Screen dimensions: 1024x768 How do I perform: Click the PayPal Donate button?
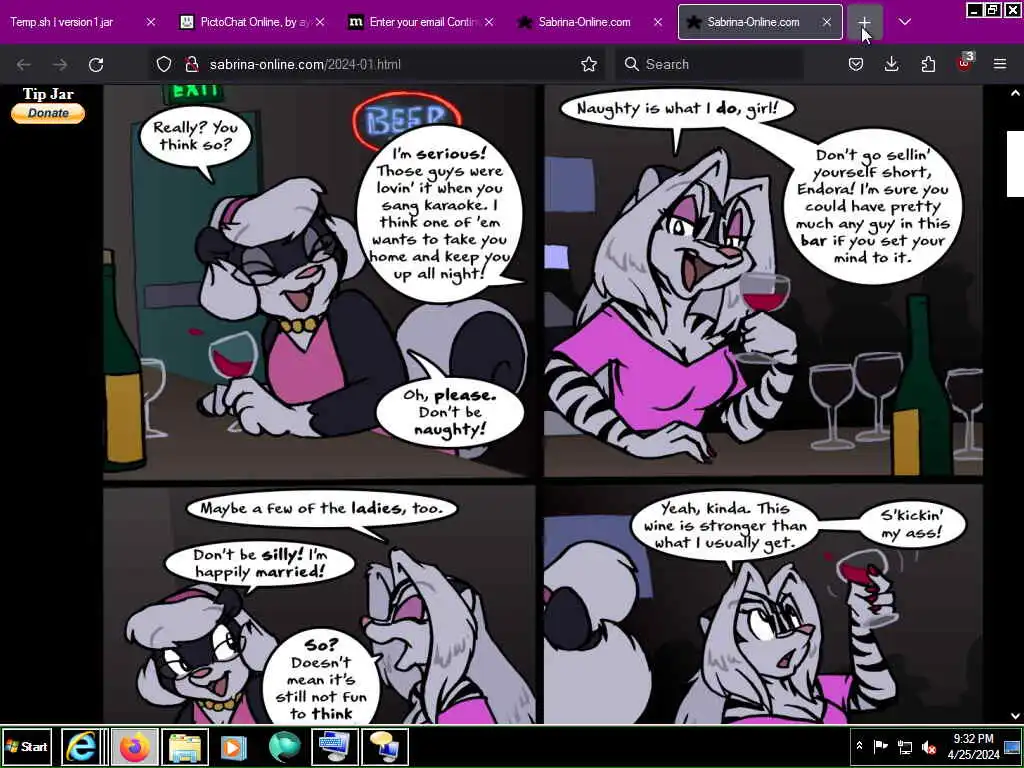[x=48, y=113]
